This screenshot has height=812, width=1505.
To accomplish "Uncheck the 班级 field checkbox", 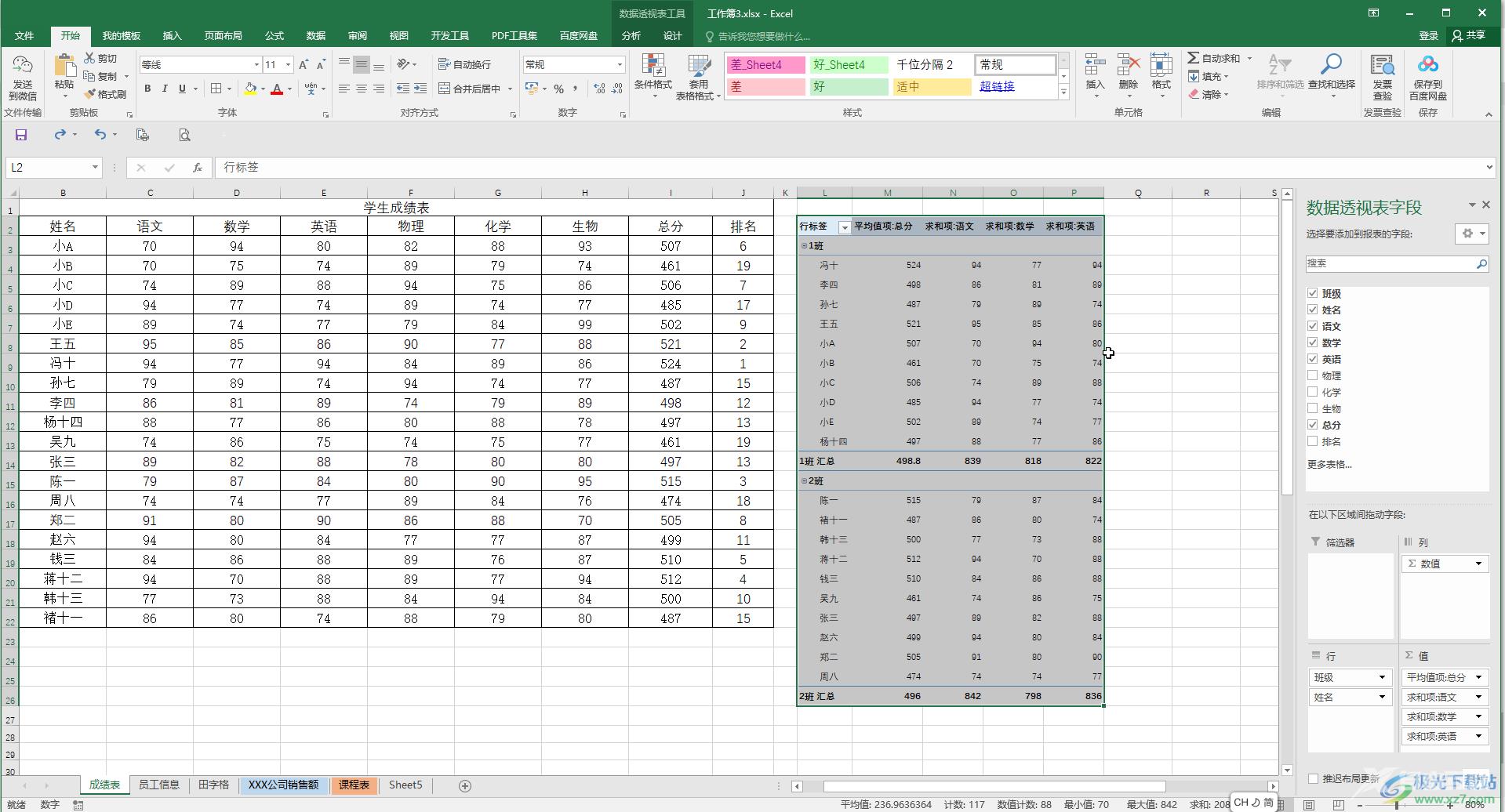I will (1313, 293).
